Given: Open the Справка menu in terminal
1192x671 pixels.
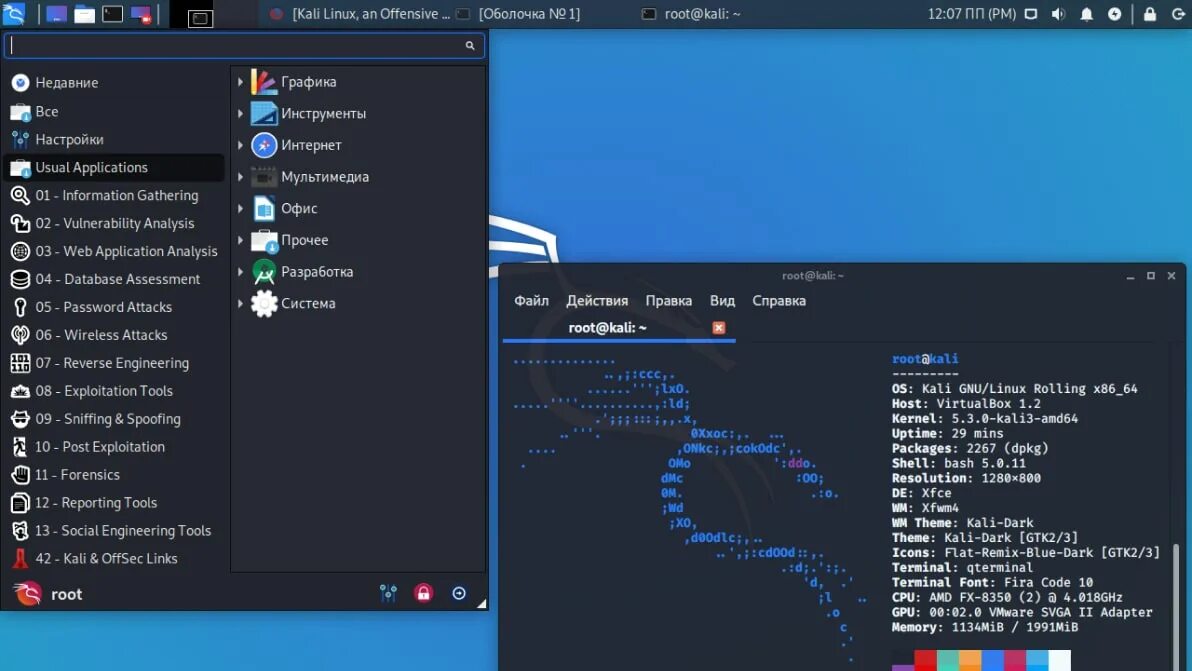Looking at the screenshot, I should tap(779, 301).
